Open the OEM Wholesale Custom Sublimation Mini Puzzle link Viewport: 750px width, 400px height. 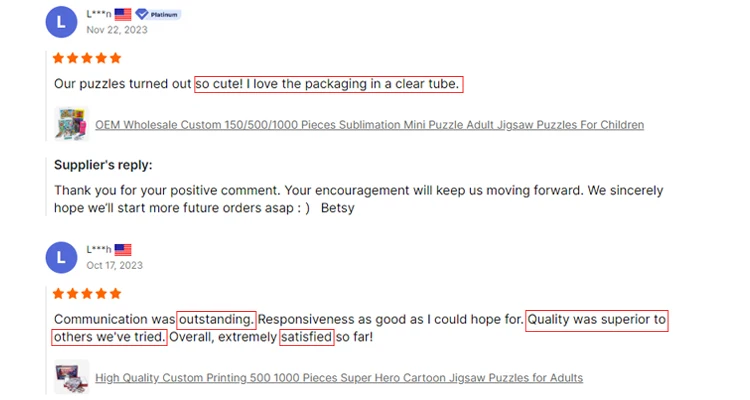(x=369, y=125)
